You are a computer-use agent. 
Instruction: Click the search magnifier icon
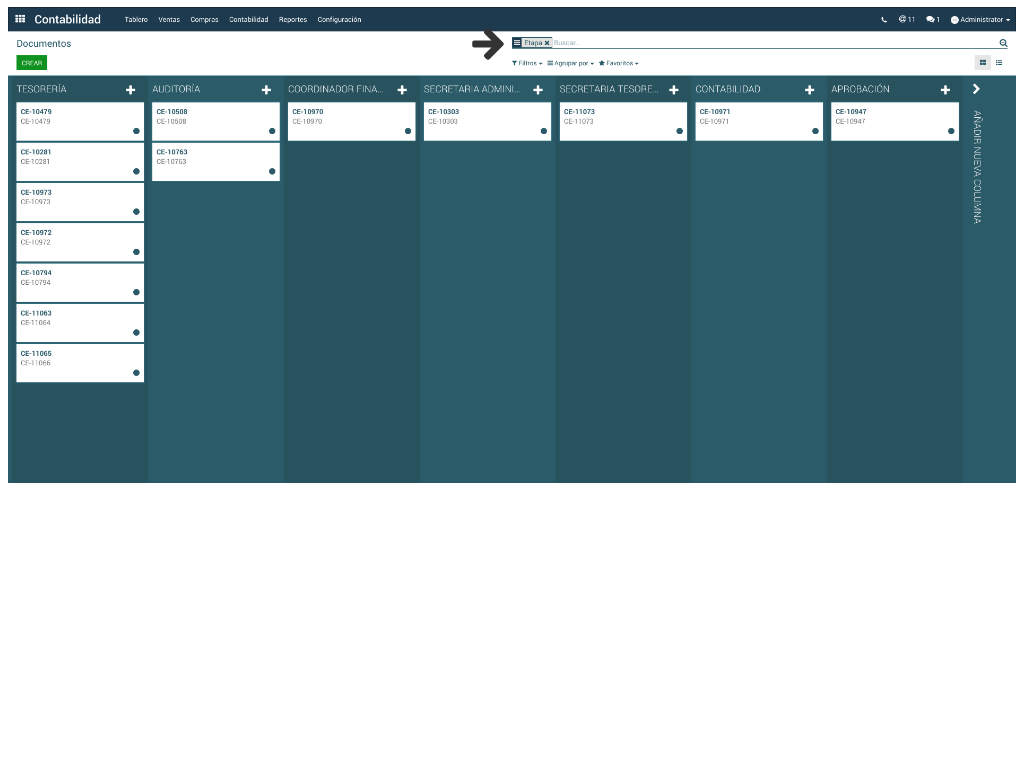pos(1003,43)
